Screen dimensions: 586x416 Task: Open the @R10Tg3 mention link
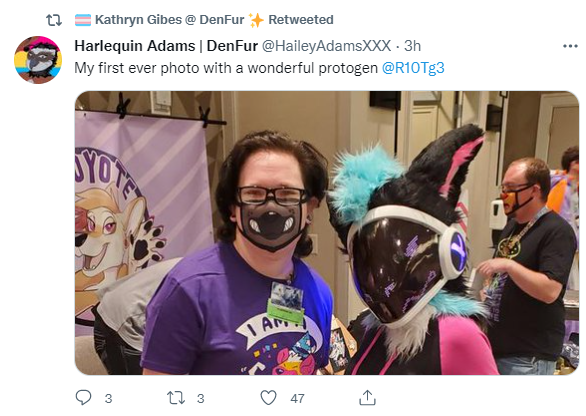click(x=413, y=68)
